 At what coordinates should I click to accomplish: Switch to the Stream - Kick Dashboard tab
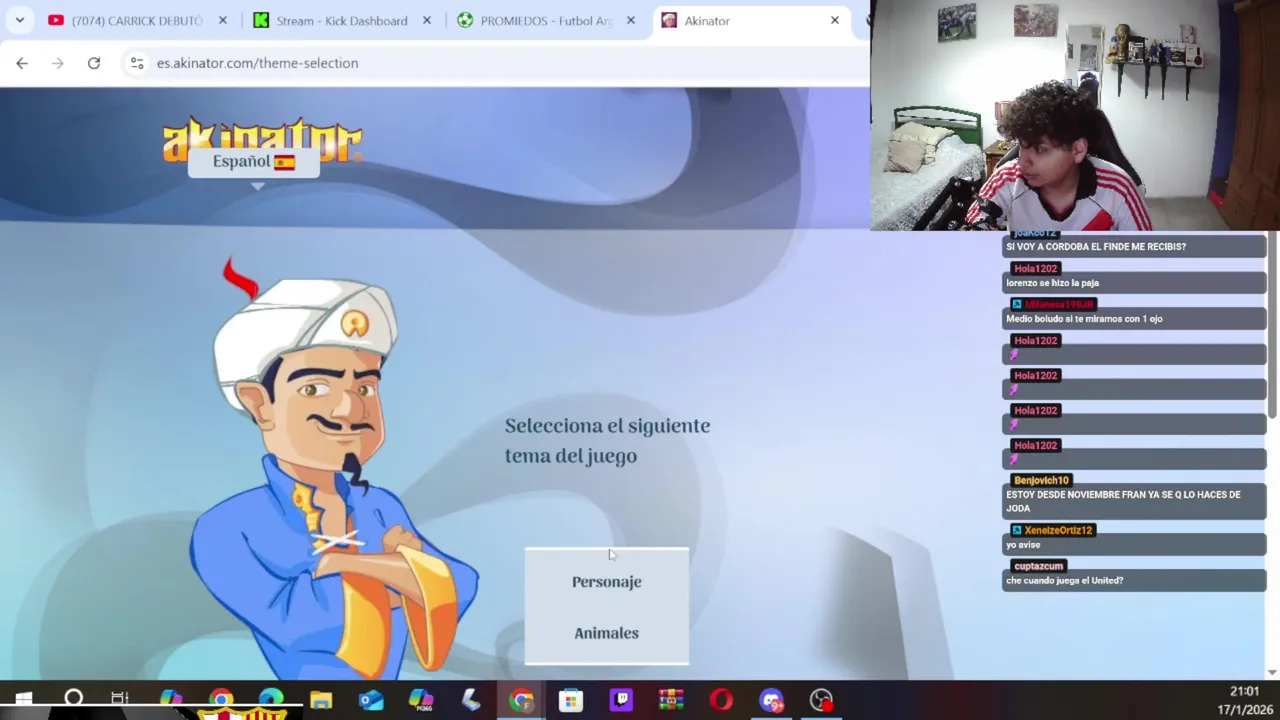(342, 20)
